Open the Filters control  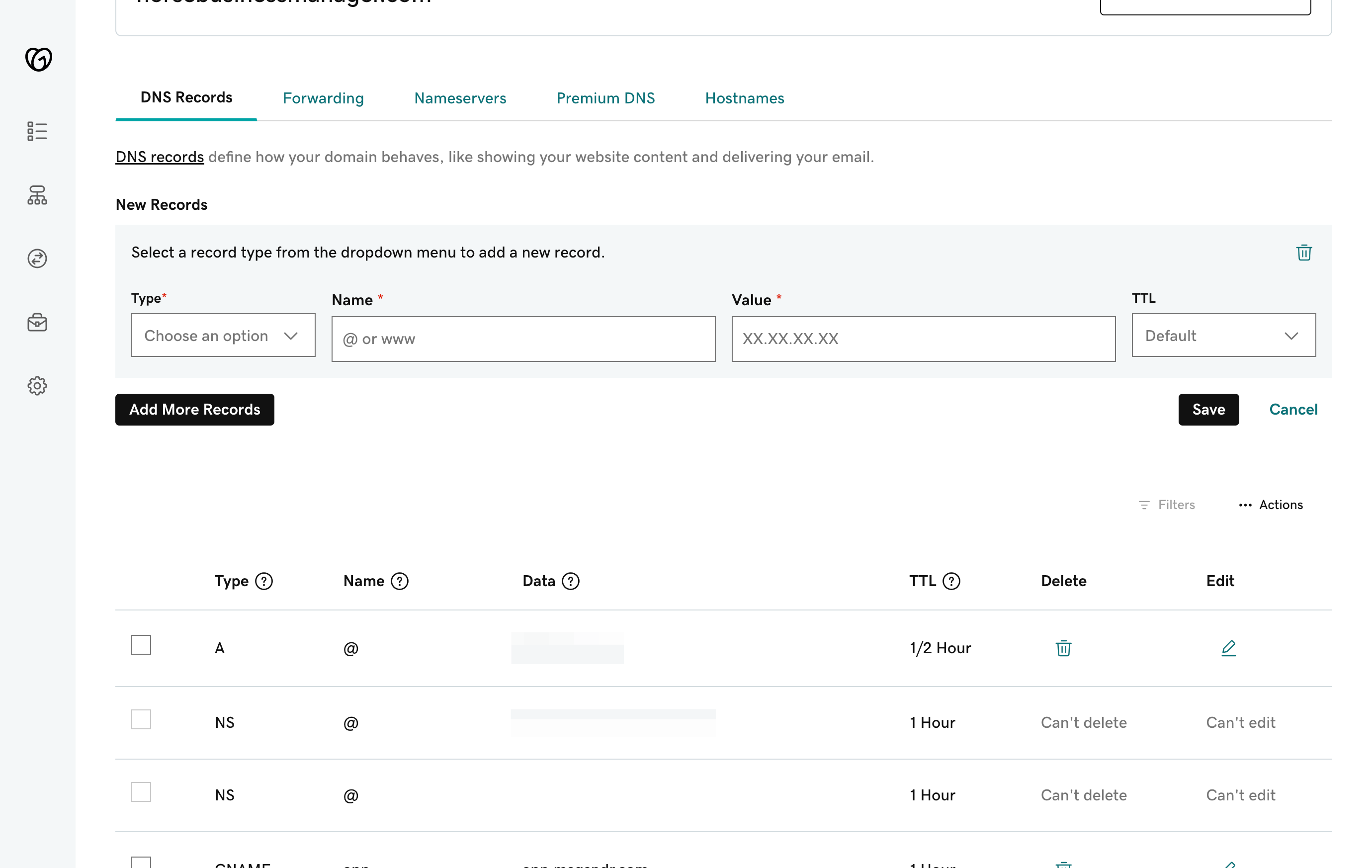pos(1166,505)
